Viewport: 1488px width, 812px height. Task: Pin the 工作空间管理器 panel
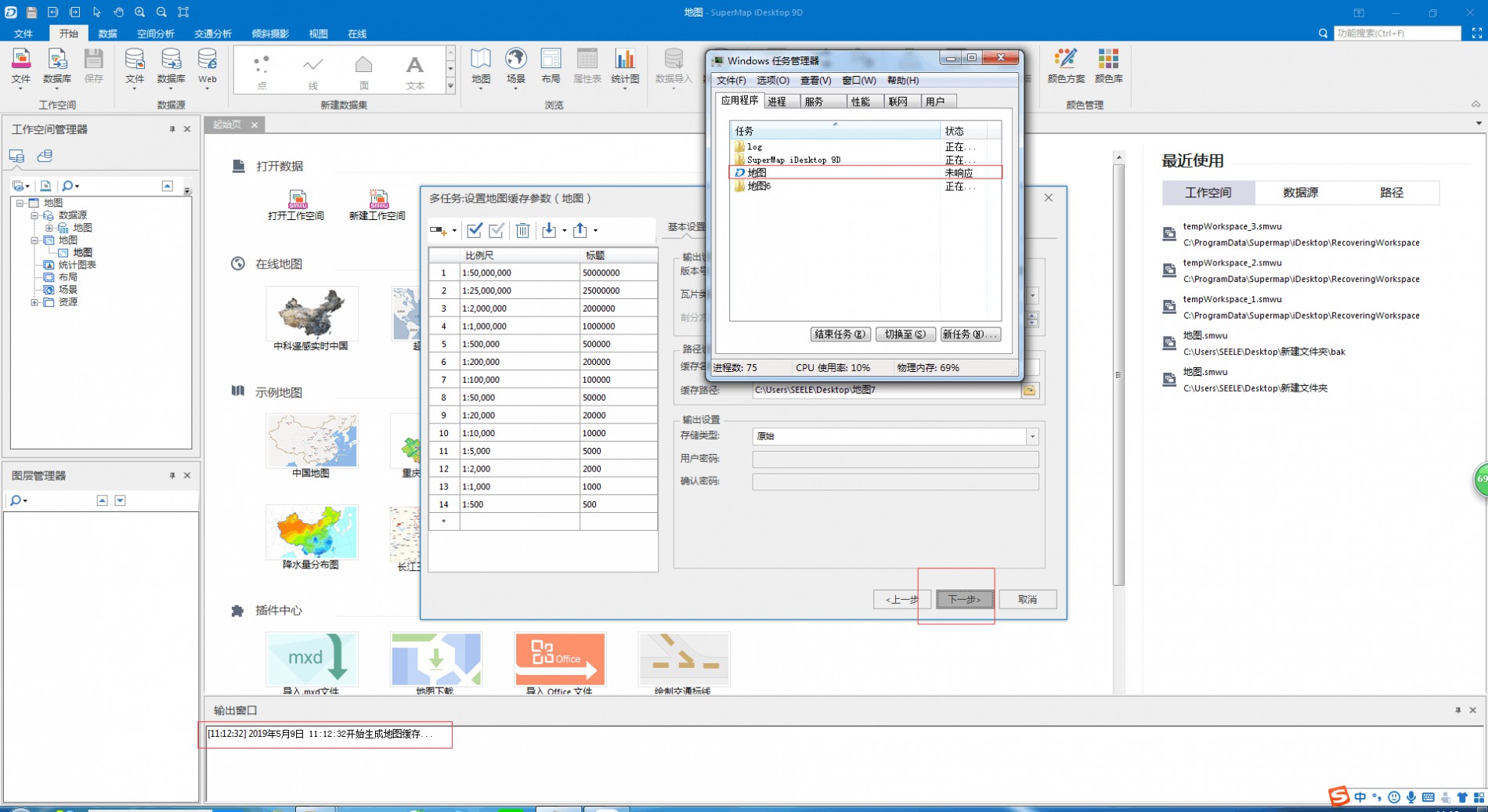(172, 129)
